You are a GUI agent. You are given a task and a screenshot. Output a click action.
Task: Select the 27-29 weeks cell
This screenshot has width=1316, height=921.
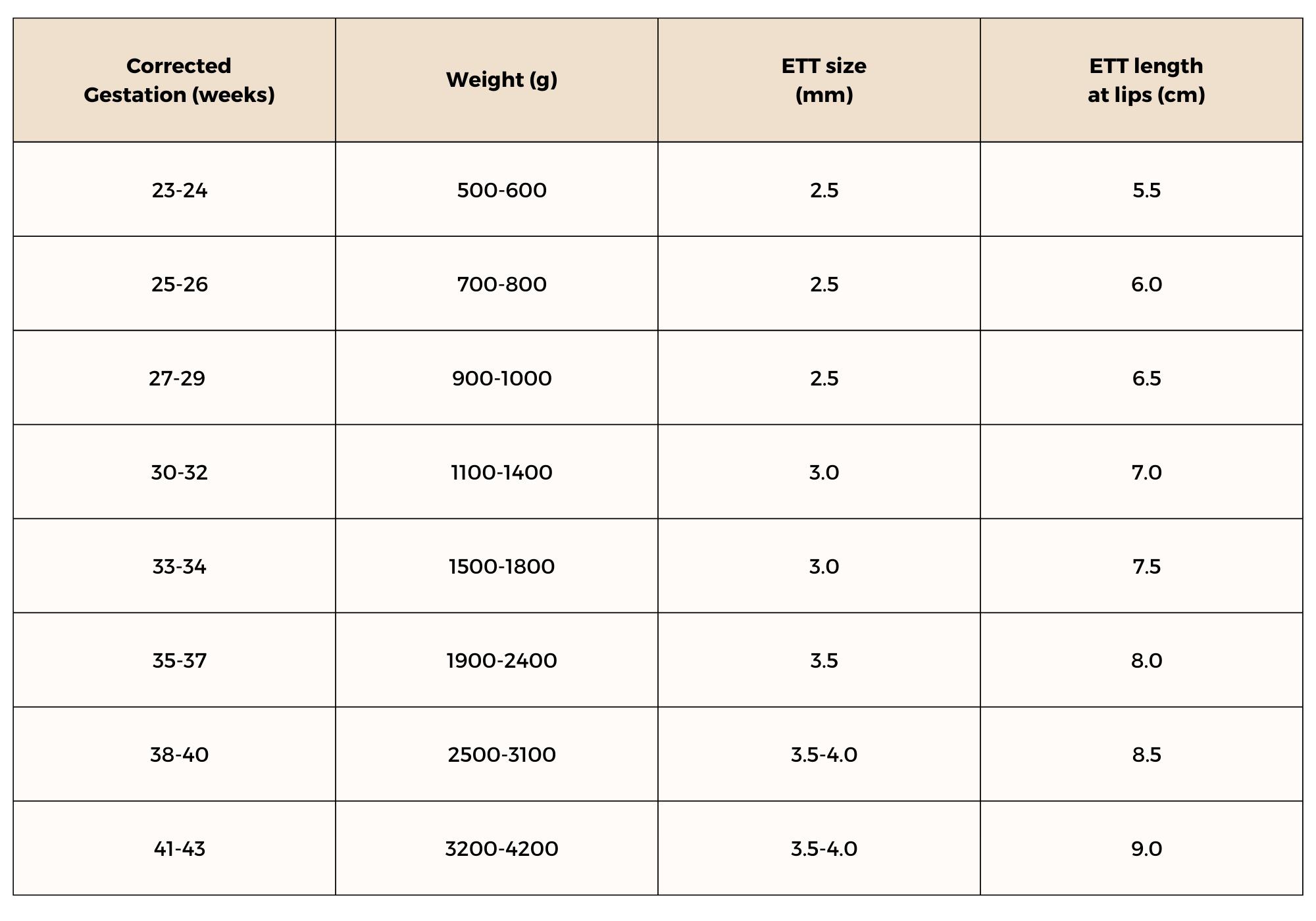coord(177,378)
